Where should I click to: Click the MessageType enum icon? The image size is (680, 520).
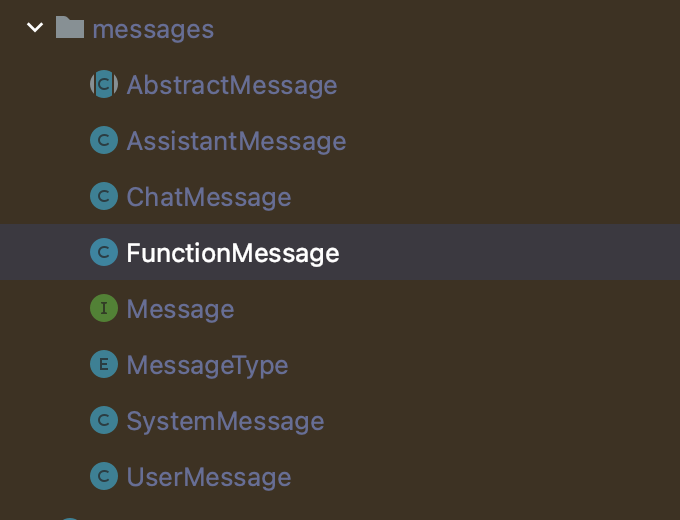click(x=104, y=365)
